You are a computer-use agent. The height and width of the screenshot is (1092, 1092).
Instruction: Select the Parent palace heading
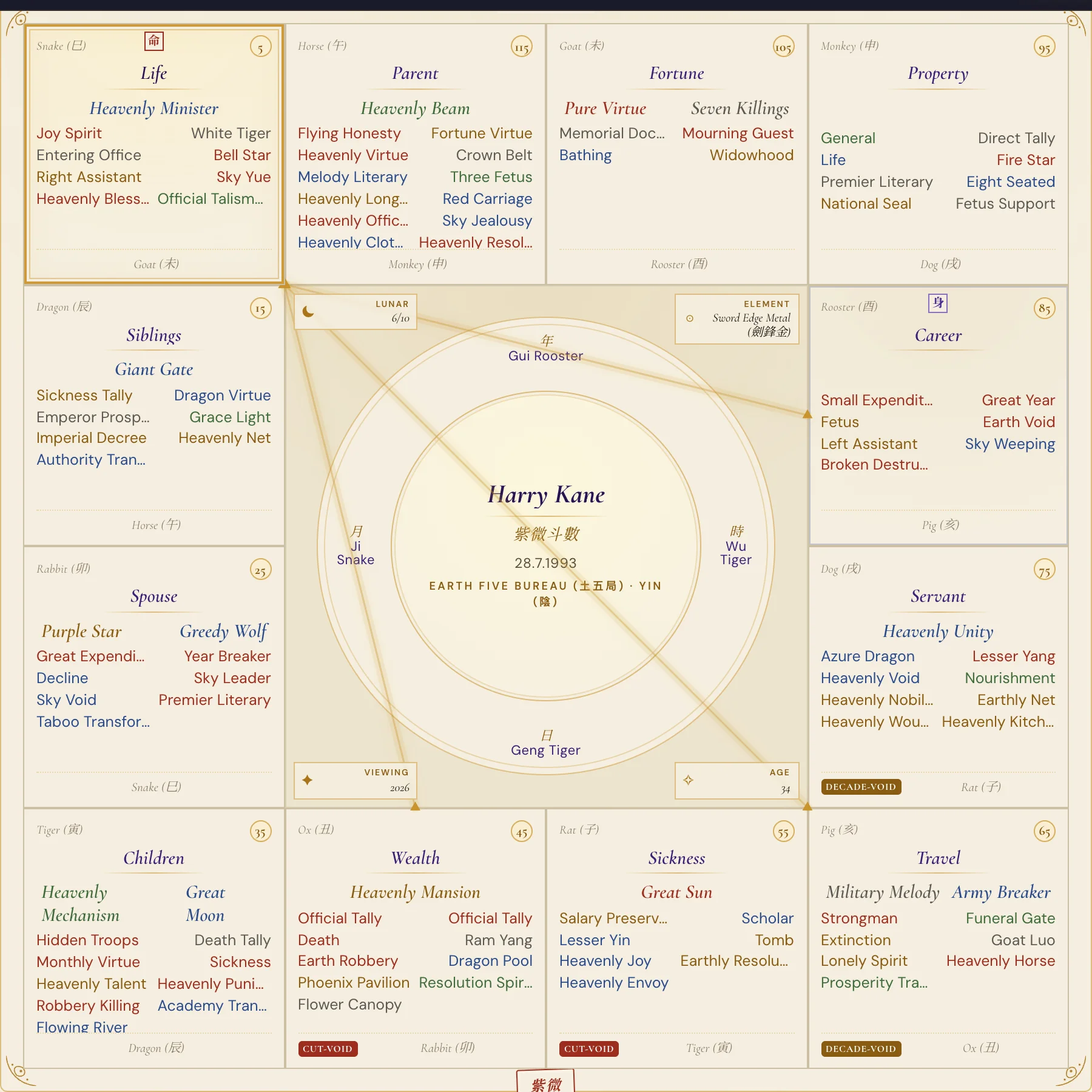pos(415,73)
